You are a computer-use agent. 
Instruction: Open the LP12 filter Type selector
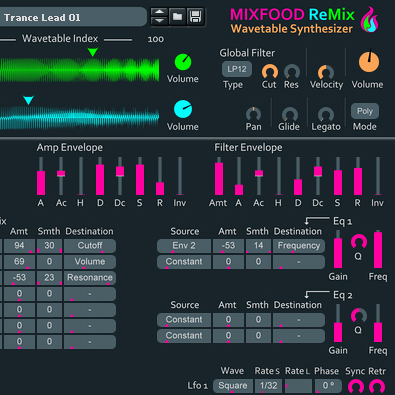[x=237, y=69]
